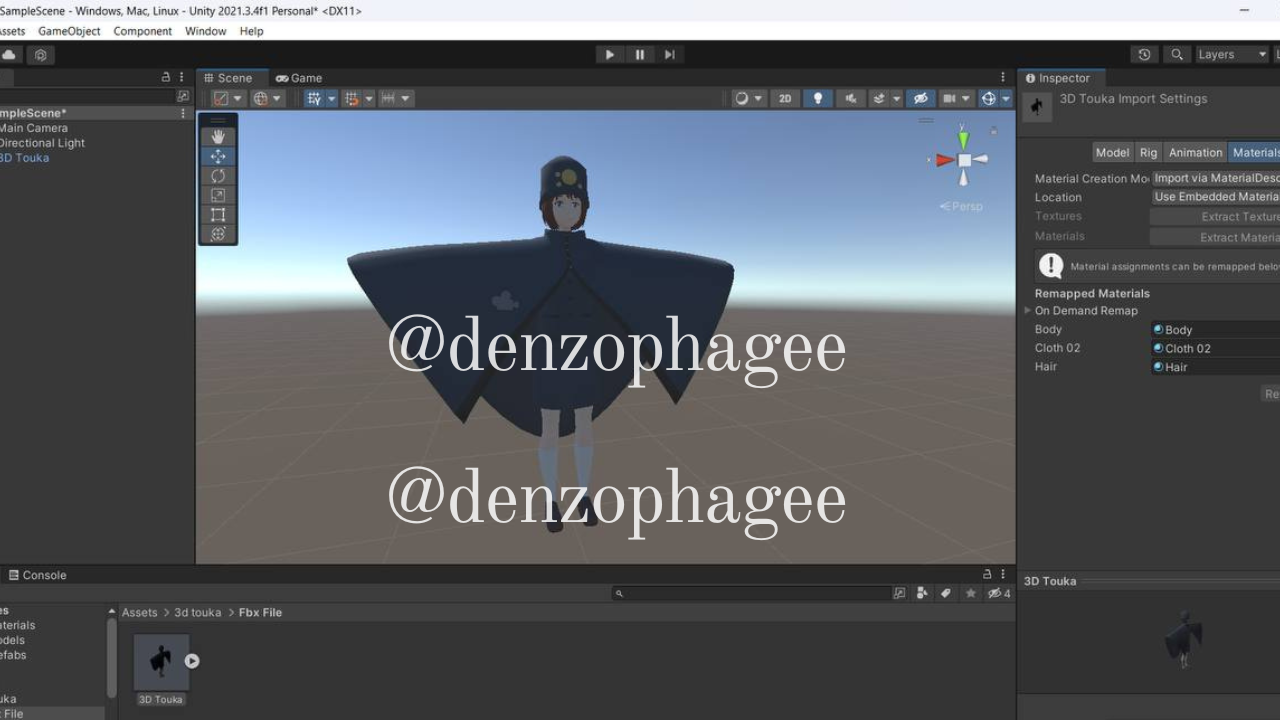The width and height of the screenshot is (1280, 720).
Task: Select Main Camera in Hierarchy
Action: [33, 128]
